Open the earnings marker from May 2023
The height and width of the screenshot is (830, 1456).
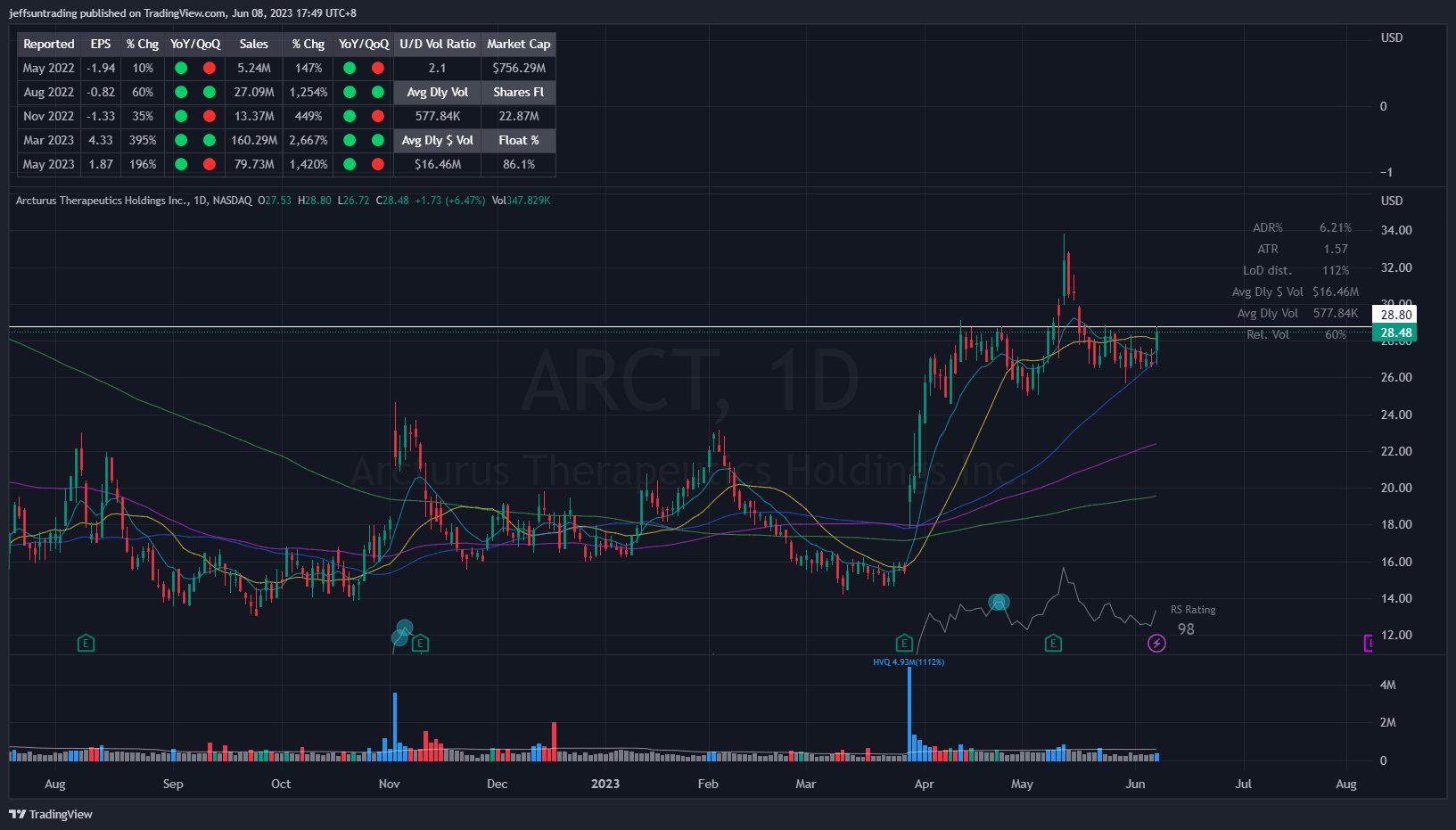tap(1053, 643)
